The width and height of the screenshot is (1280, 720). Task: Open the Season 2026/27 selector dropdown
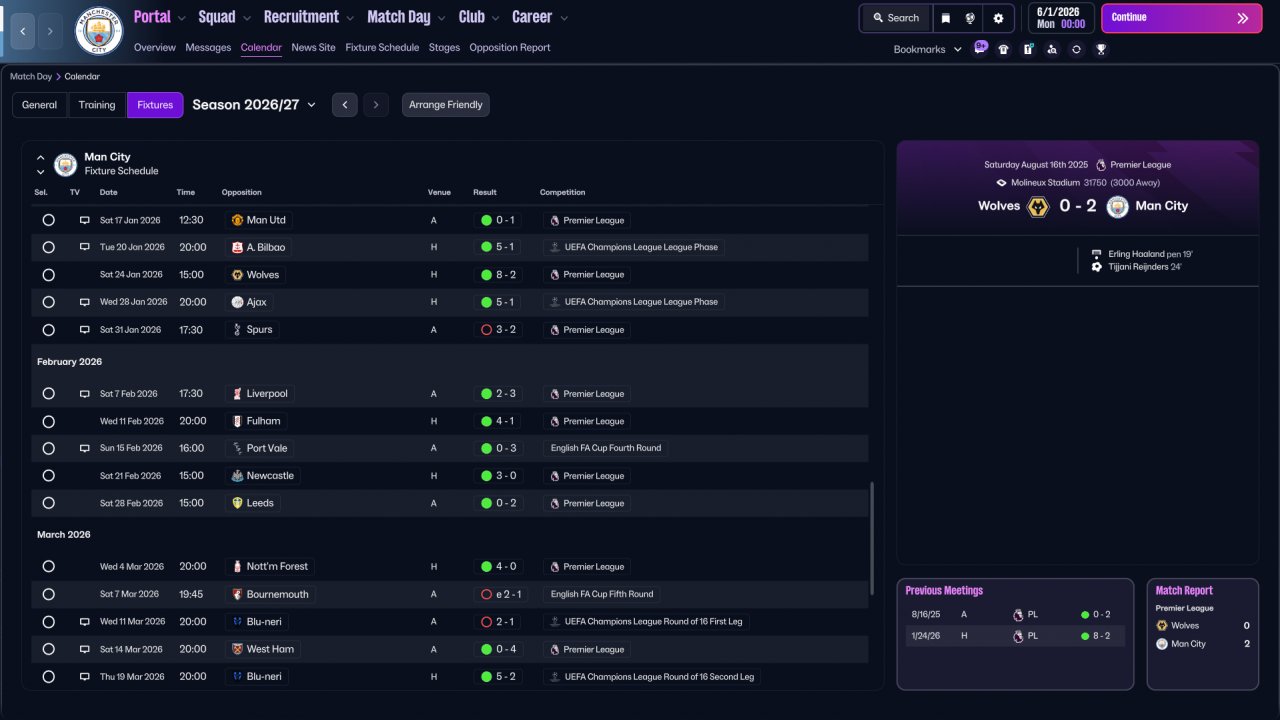coord(254,105)
